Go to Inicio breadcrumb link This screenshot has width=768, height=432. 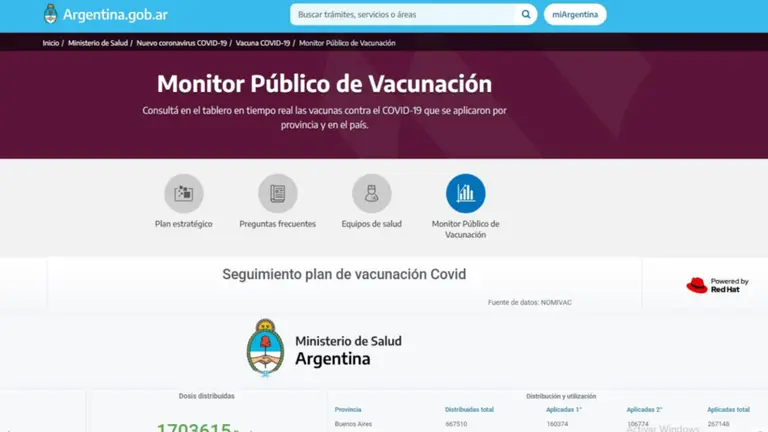point(50,43)
